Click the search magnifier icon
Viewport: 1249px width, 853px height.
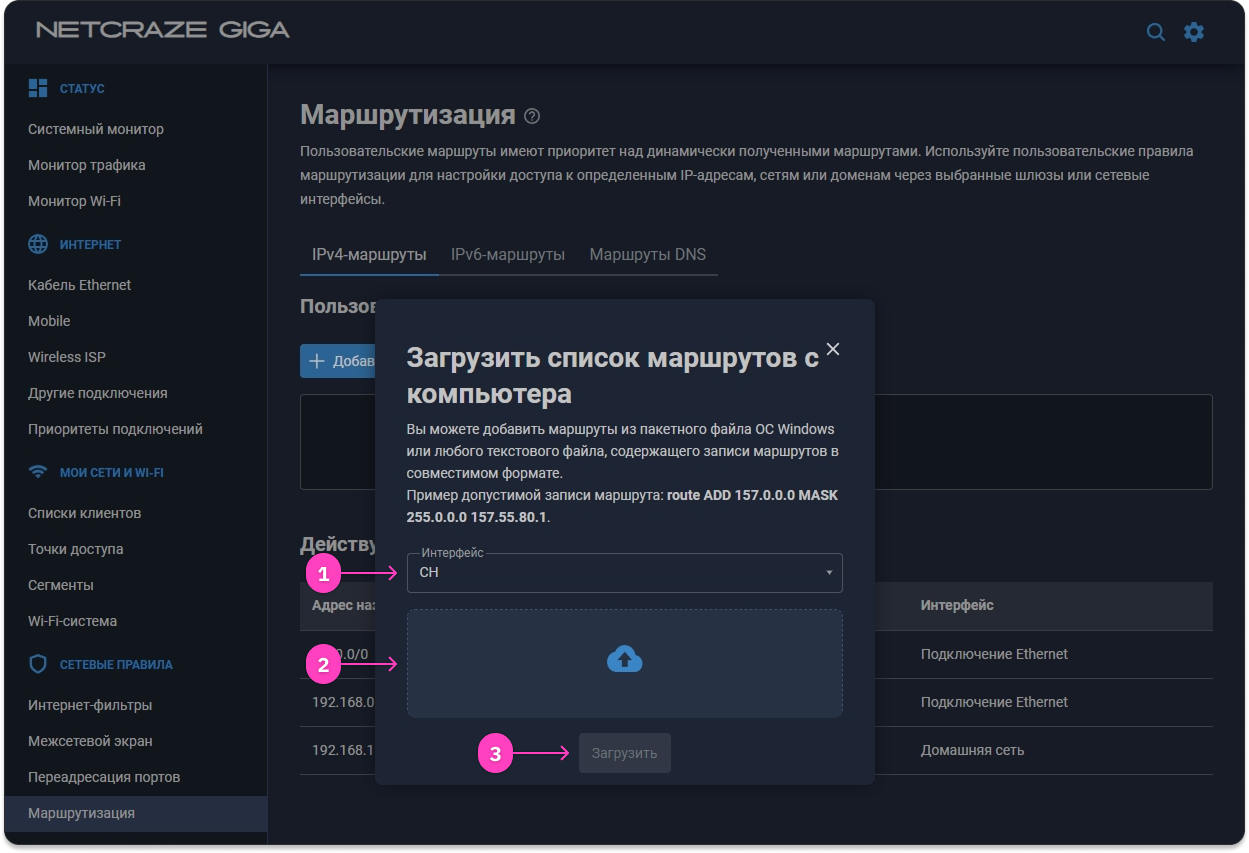click(1155, 32)
